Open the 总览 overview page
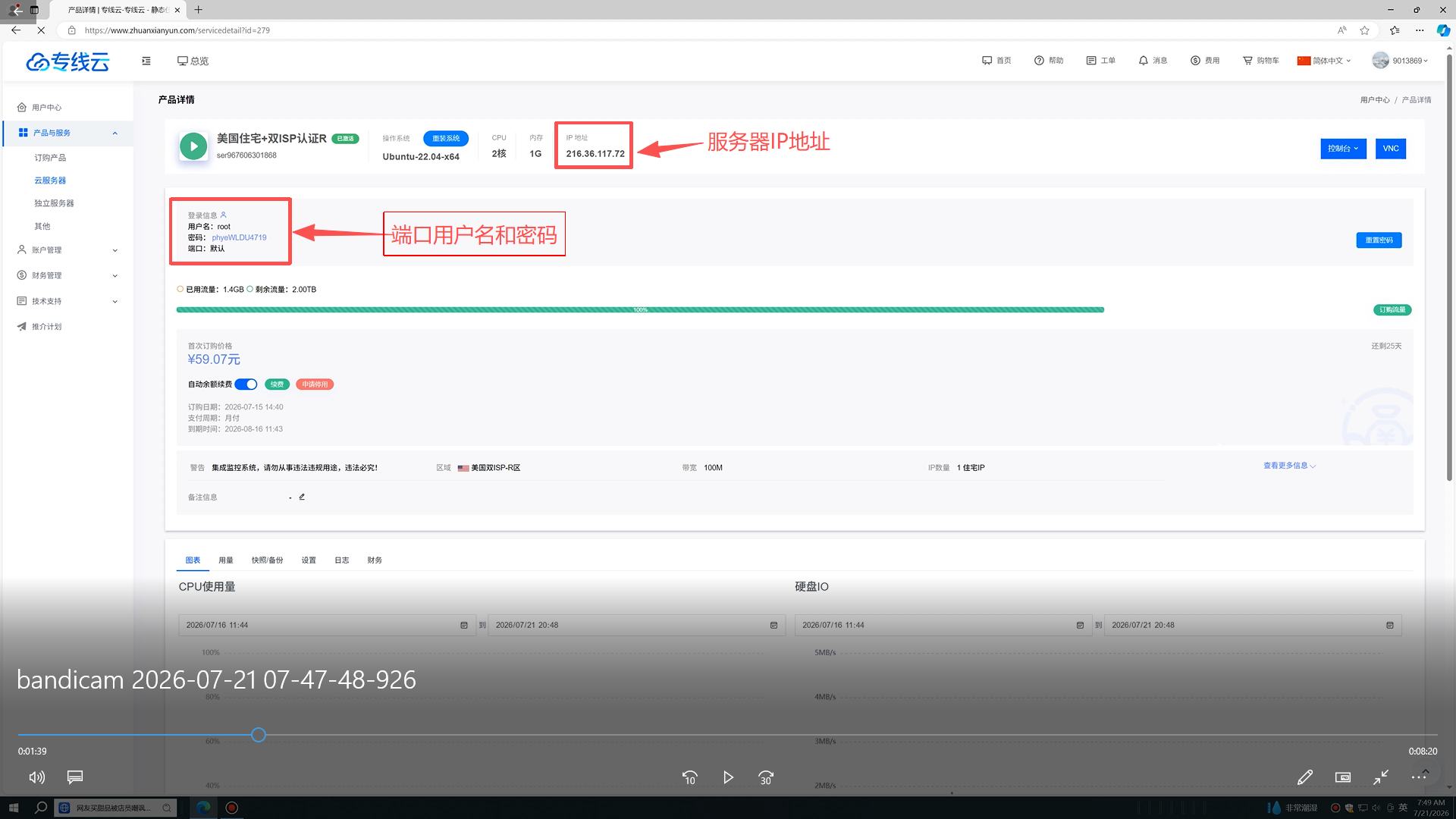Screen dimensions: 1456x819 coord(193,61)
